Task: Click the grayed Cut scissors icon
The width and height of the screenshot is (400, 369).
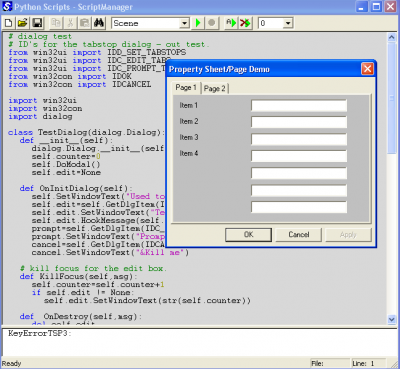Action: click(70, 23)
